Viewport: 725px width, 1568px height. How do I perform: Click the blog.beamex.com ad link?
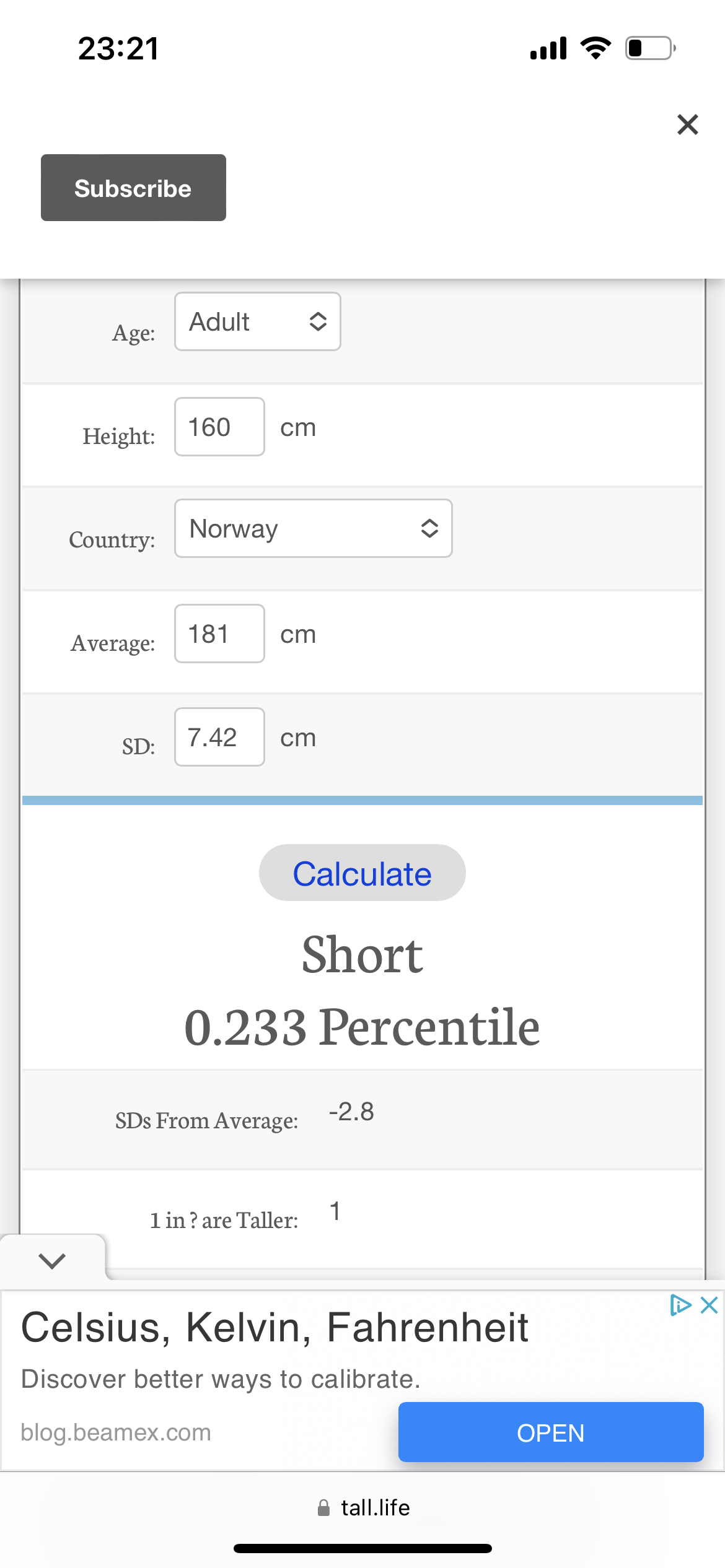pyautogui.click(x=116, y=1432)
